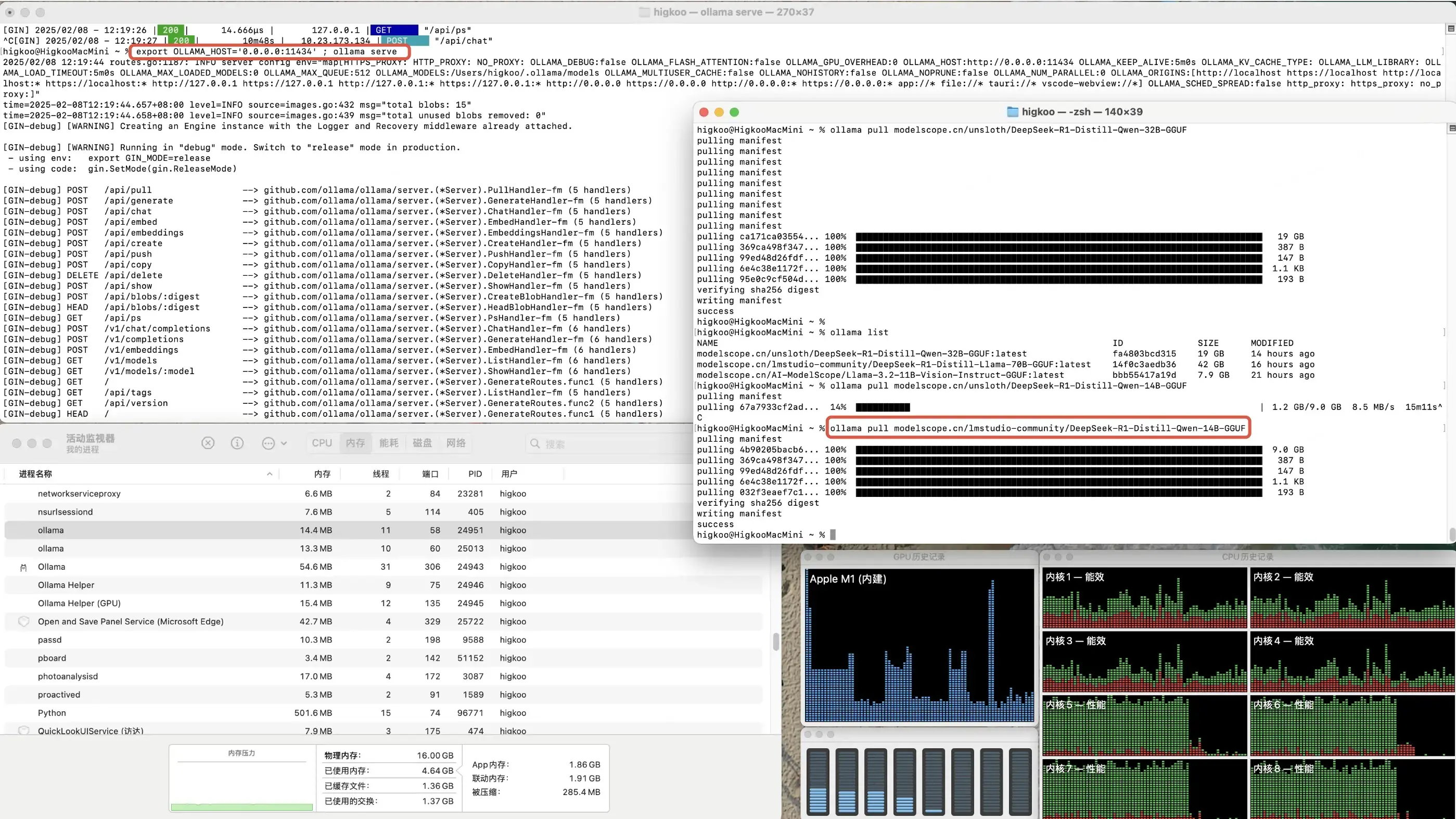Open the 网络 tab
The width and height of the screenshot is (1456, 819).
click(455, 443)
